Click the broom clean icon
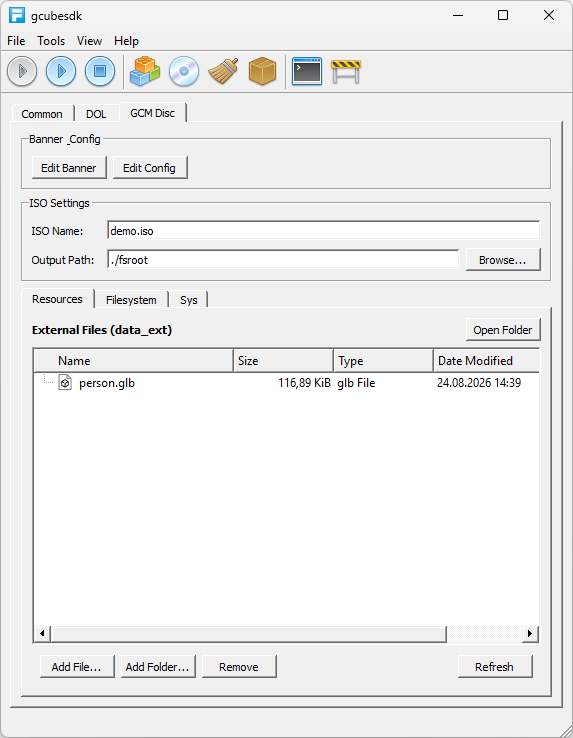The image size is (573, 738). (223, 71)
